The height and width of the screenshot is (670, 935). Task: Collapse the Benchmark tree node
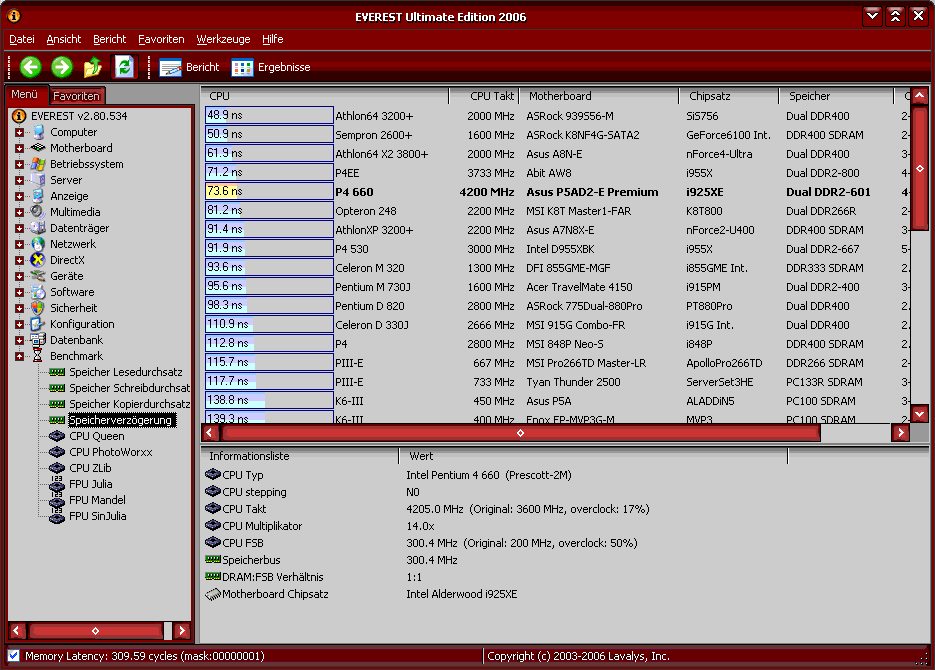(20, 356)
